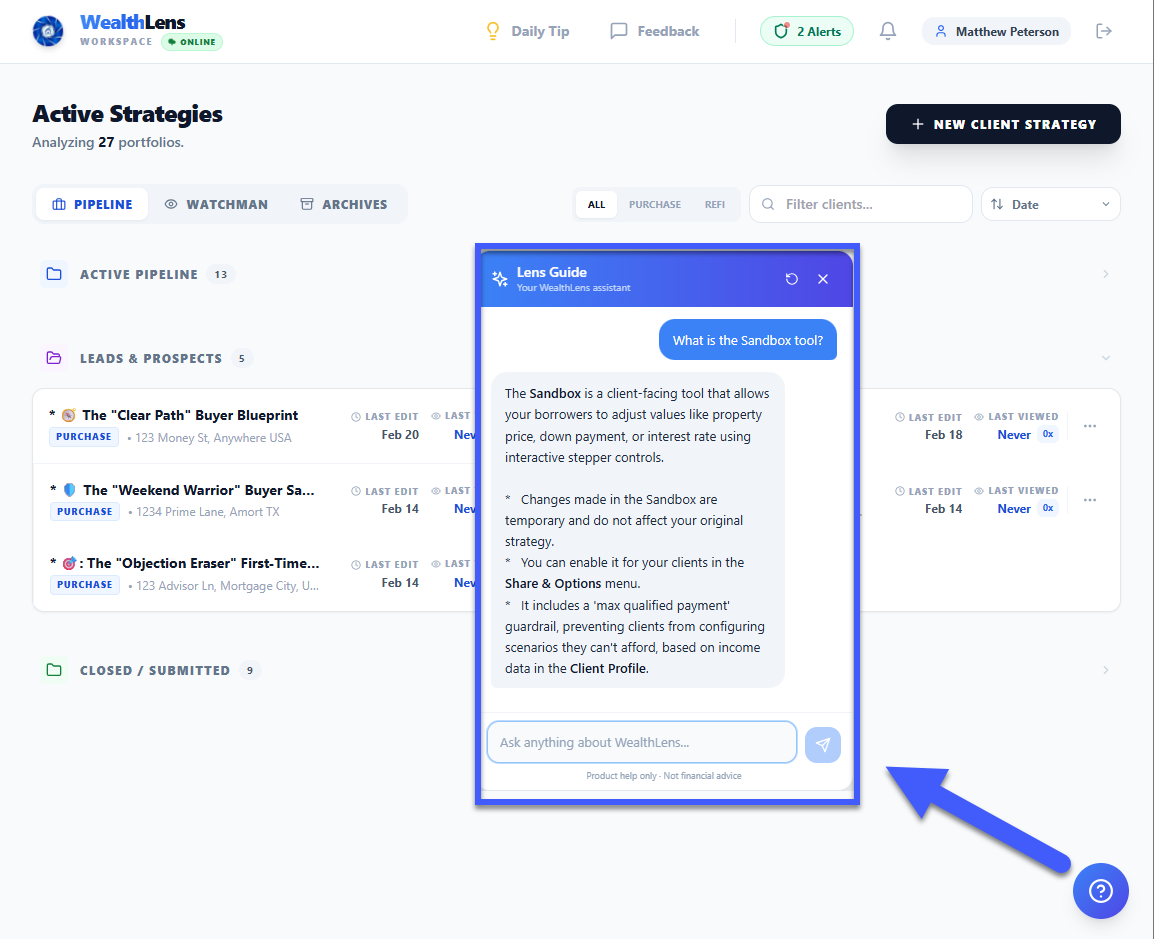Click the "What is the Sandbox tool?" message
This screenshot has height=939, width=1154.
coord(748,340)
